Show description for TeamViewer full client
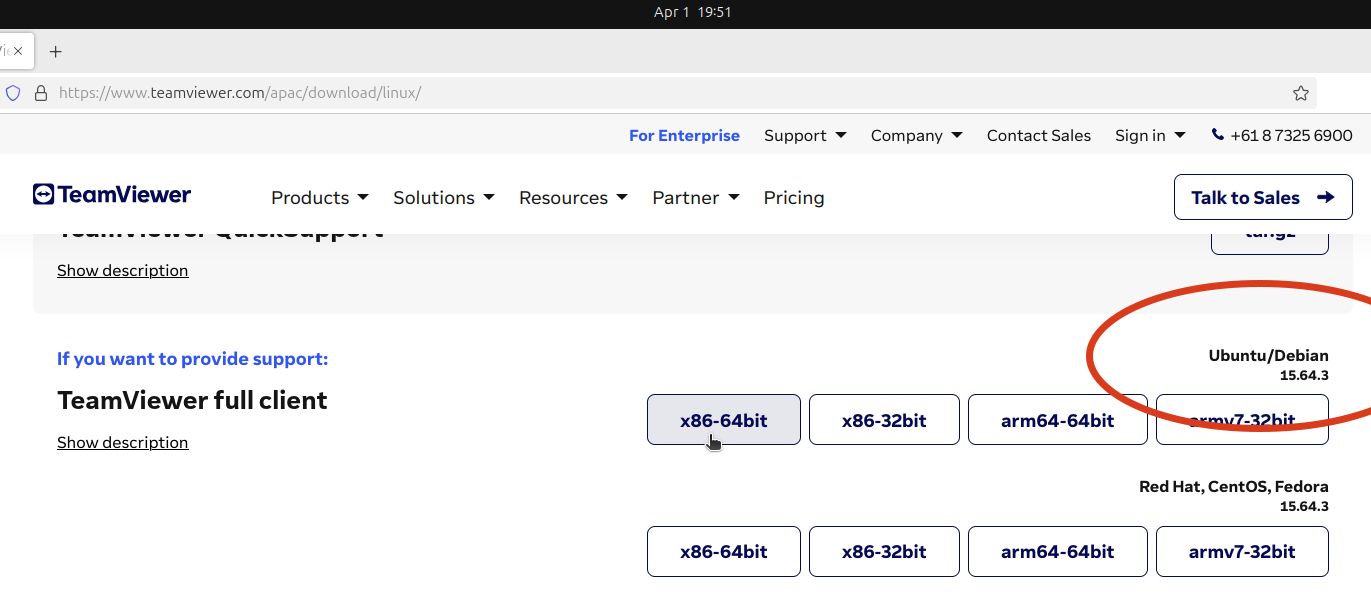 click(x=122, y=442)
